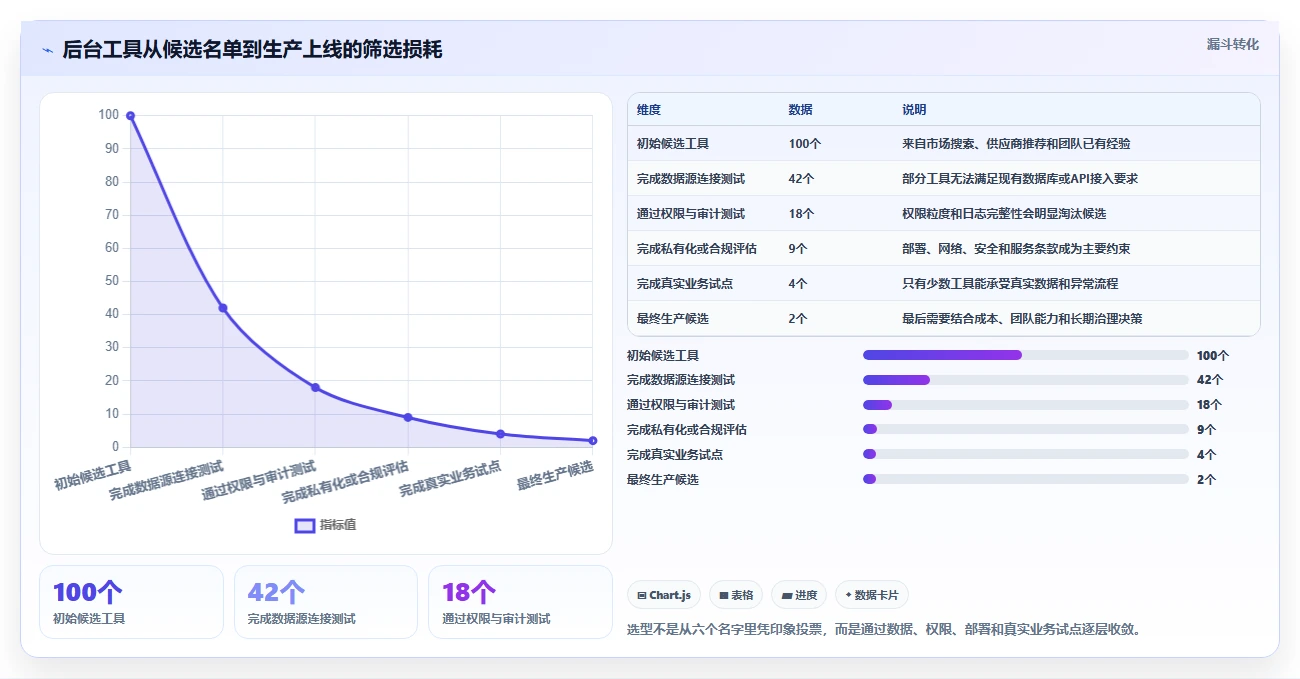Click the 最终生产候选 progress bar
Viewport: 1300px width, 679px height.
click(x=1026, y=479)
